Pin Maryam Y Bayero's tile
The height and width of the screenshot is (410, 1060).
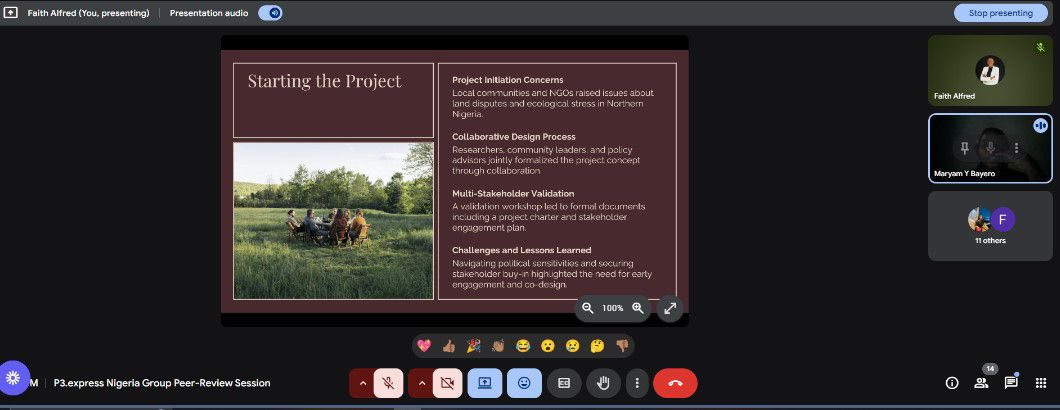(x=965, y=147)
